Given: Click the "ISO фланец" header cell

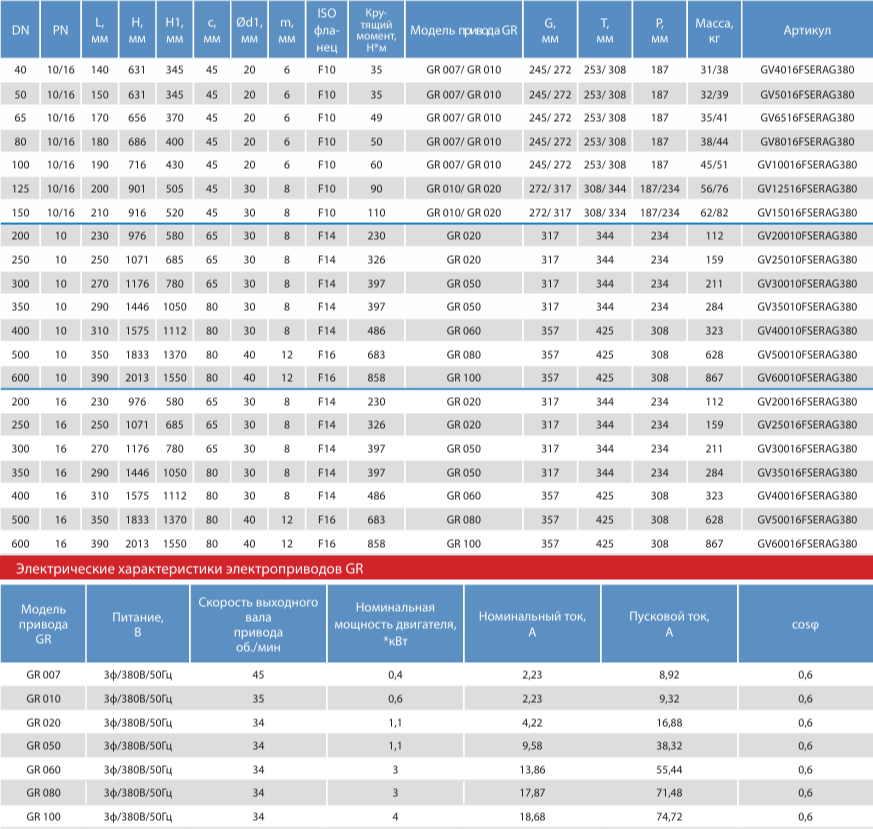Looking at the screenshot, I should click(327, 30).
